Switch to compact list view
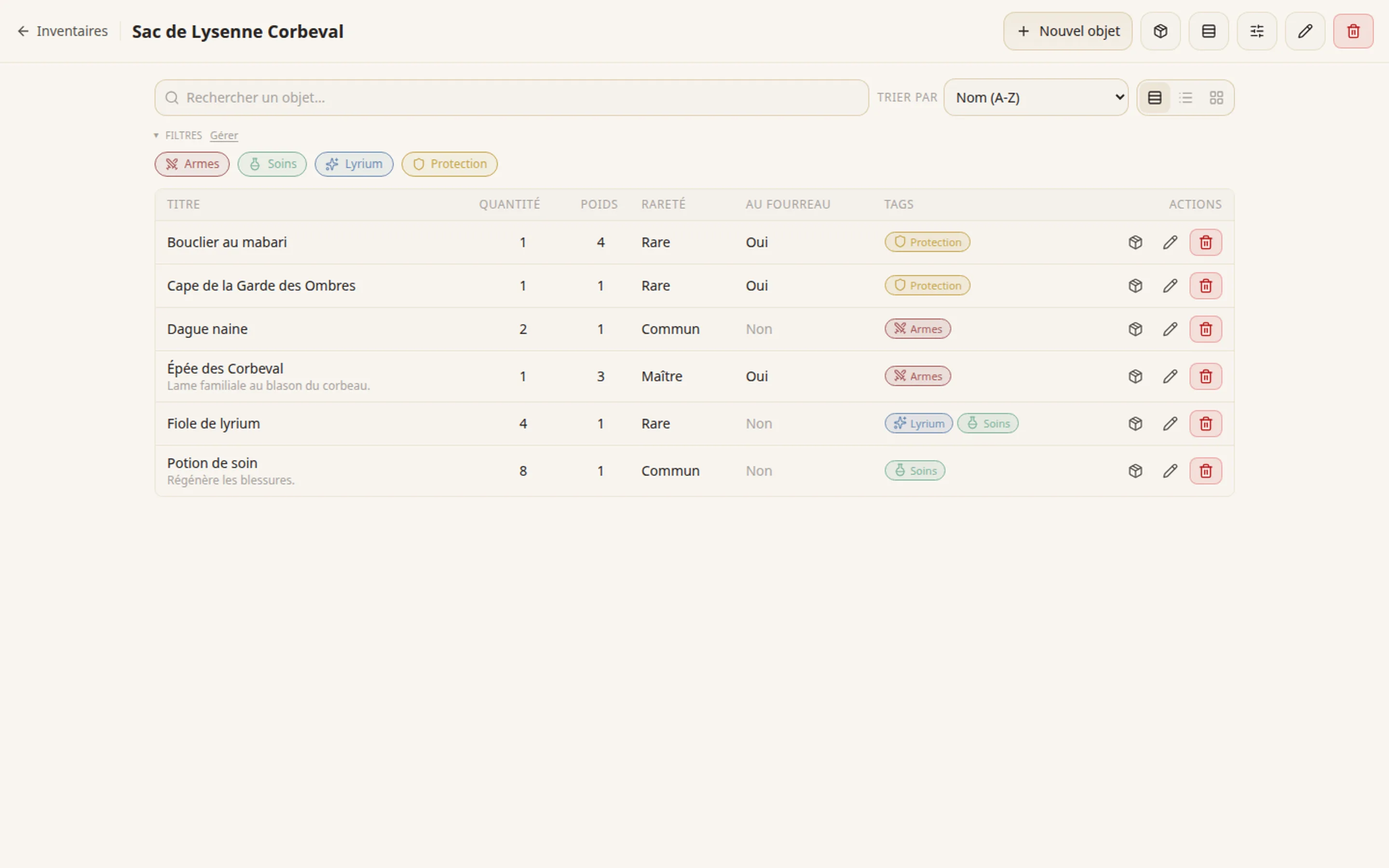 (x=1185, y=97)
